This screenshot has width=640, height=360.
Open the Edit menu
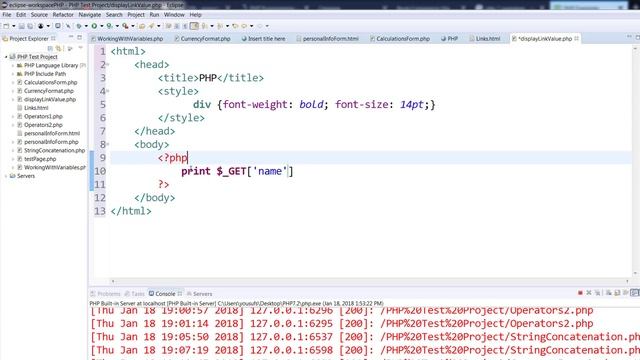pyautogui.click(x=21, y=15)
